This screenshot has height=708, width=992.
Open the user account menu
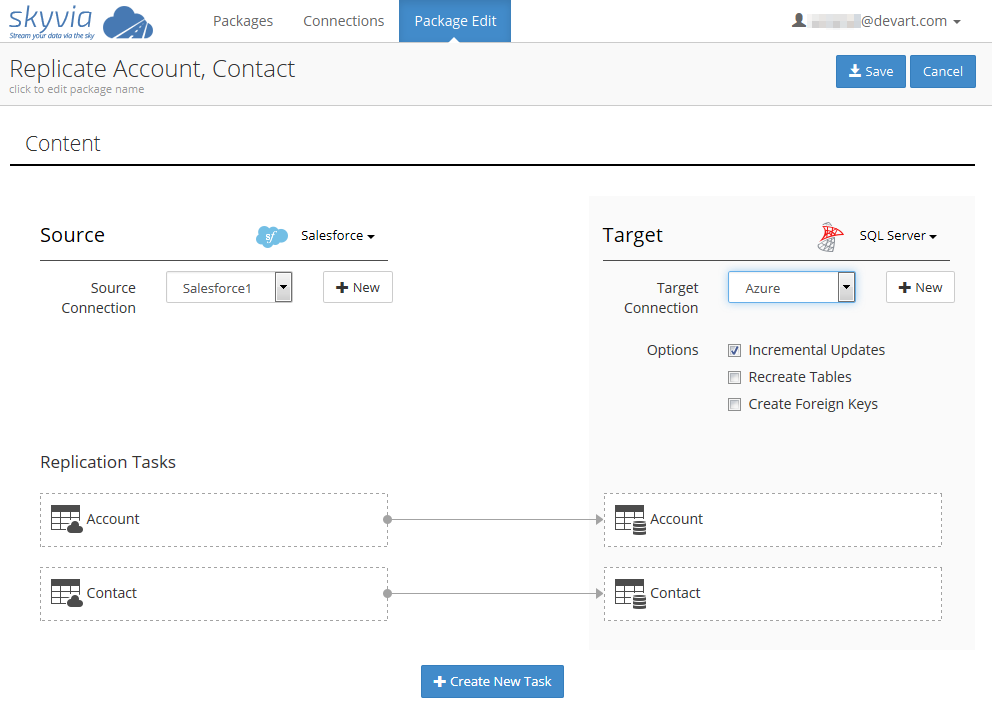click(876, 21)
